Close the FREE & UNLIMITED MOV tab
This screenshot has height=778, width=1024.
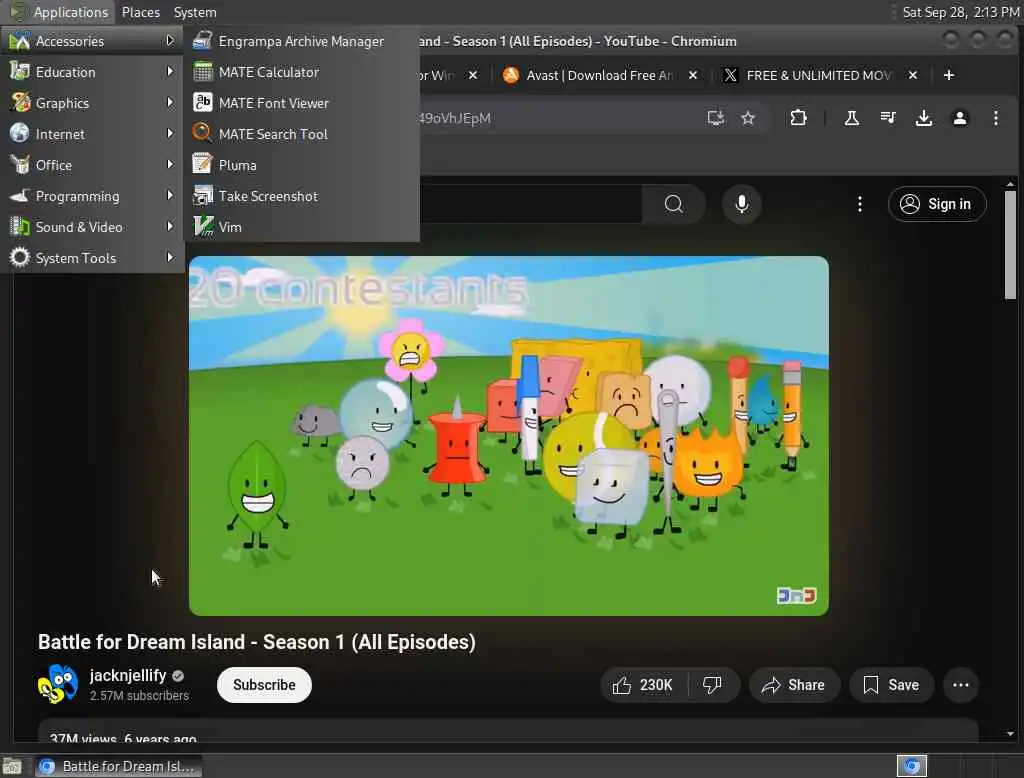tap(913, 75)
